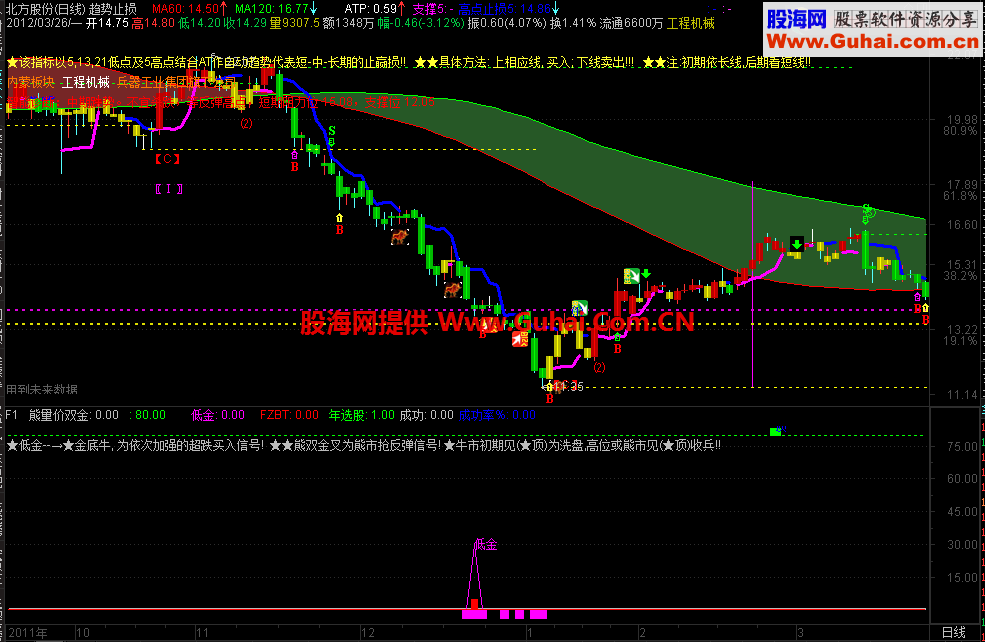
Task: Click the 熊量价双金: 0.00 indicator label
Action: [73, 415]
